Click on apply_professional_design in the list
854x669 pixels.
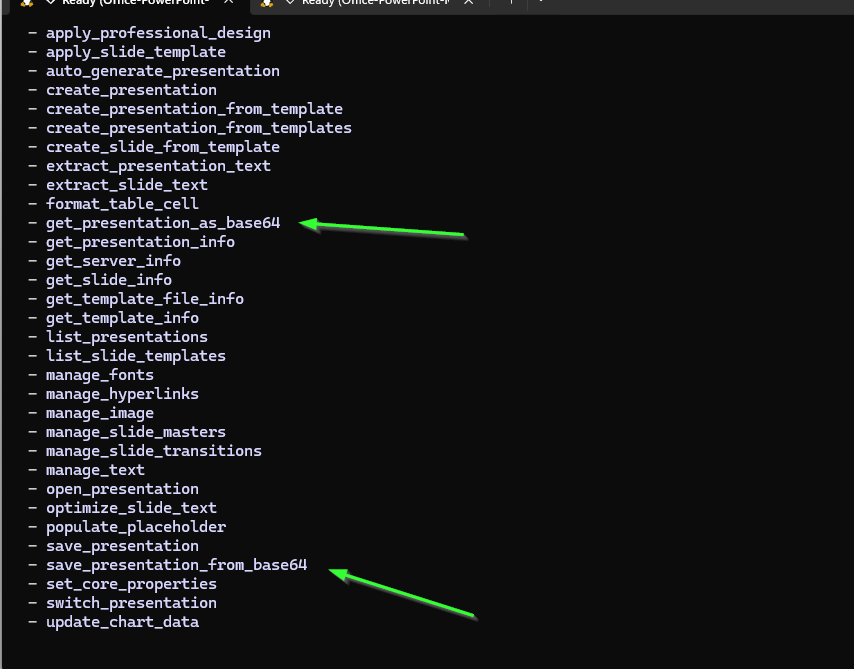tap(158, 33)
